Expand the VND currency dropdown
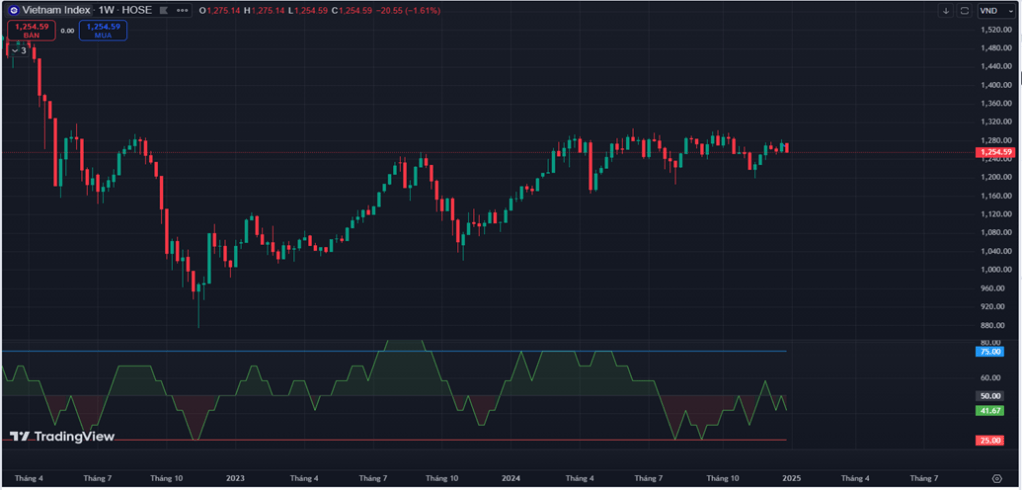Viewport: 1022px width, 490px height. (991, 10)
